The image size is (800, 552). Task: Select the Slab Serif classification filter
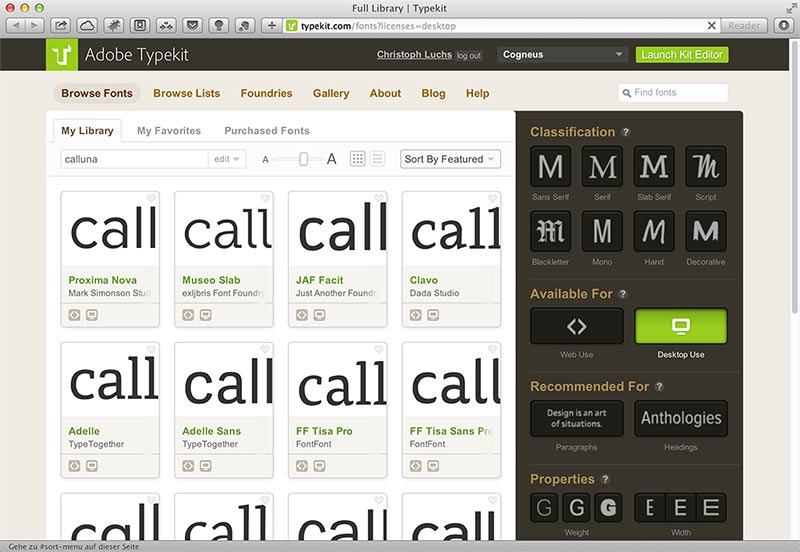654,166
